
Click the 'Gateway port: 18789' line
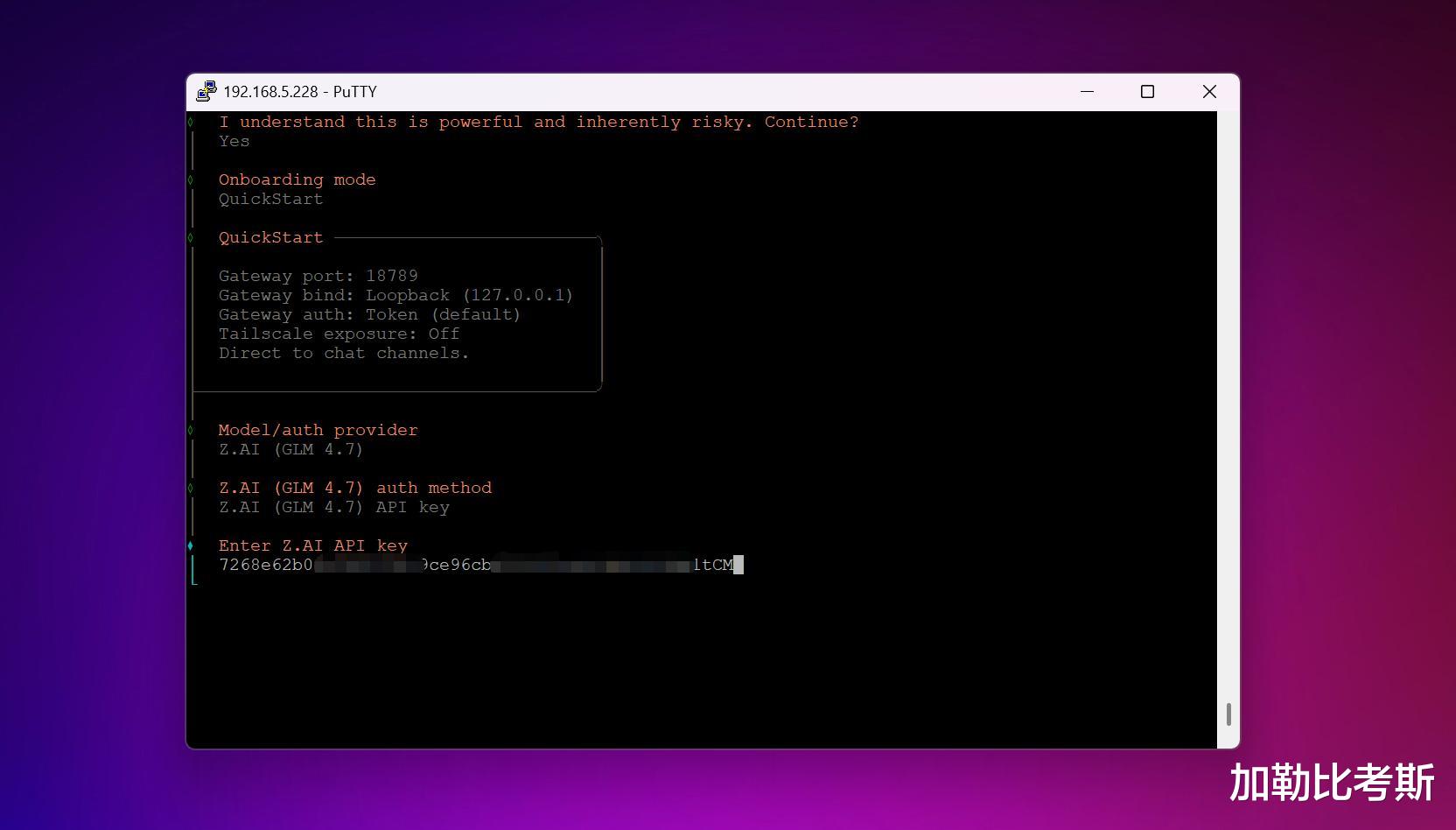tap(318, 276)
